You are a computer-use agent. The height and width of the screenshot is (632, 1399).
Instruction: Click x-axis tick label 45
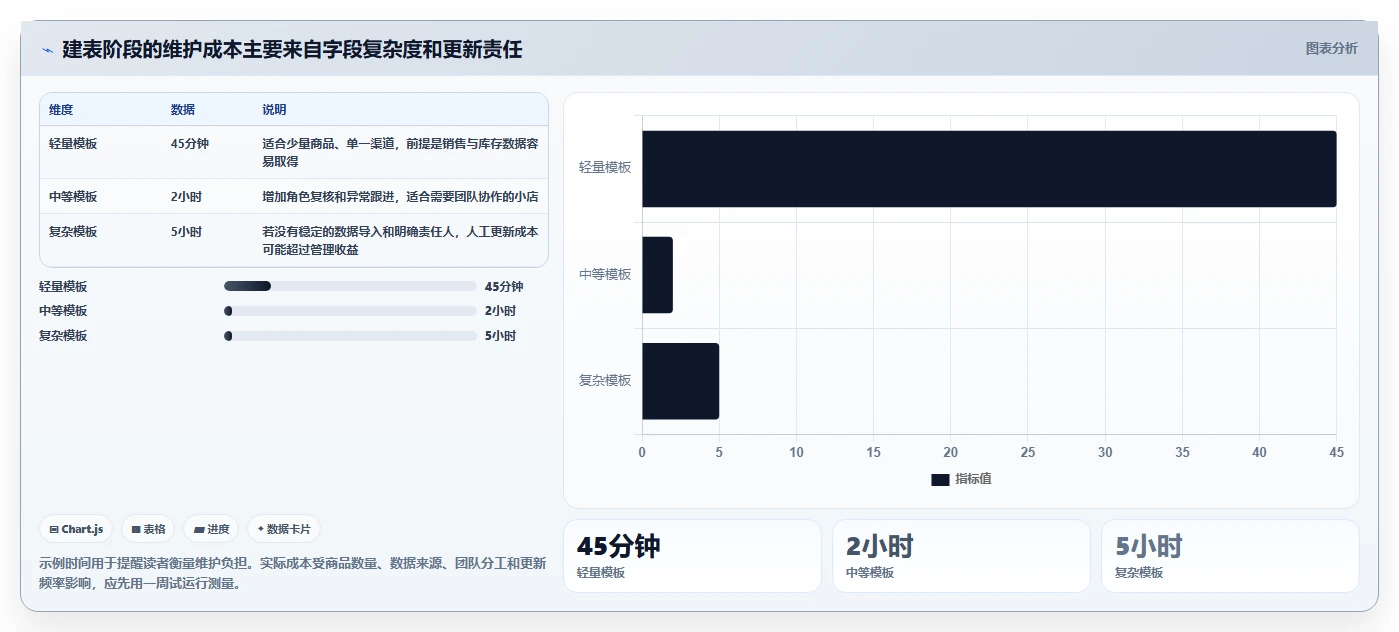pyautogui.click(x=1336, y=453)
